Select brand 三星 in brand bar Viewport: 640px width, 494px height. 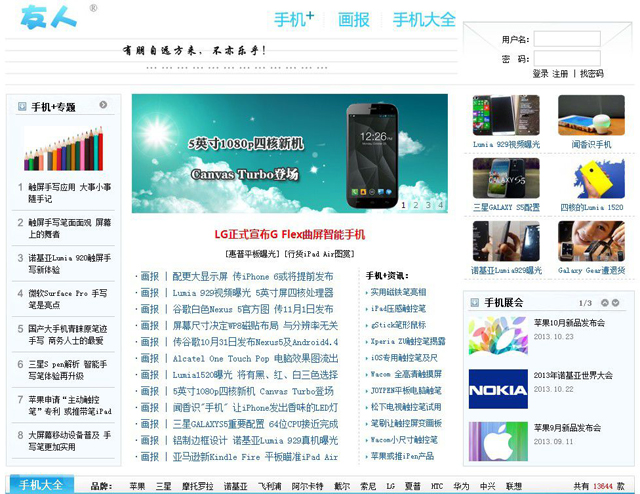(x=163, y=486)
